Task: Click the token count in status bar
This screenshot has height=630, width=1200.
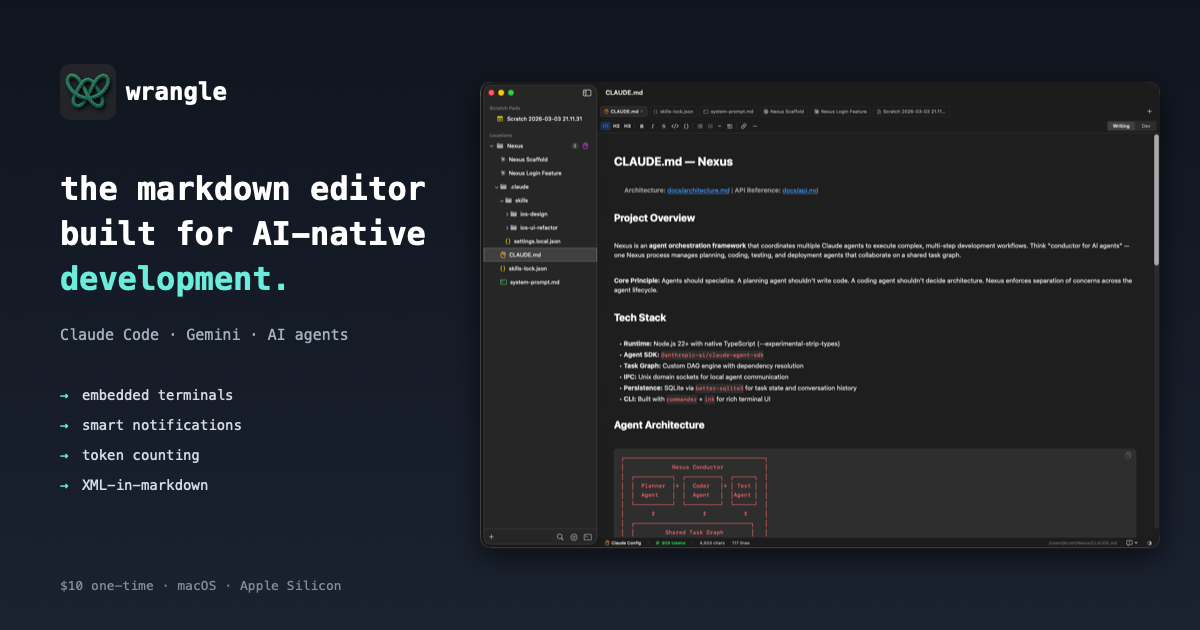Action: 671,543
